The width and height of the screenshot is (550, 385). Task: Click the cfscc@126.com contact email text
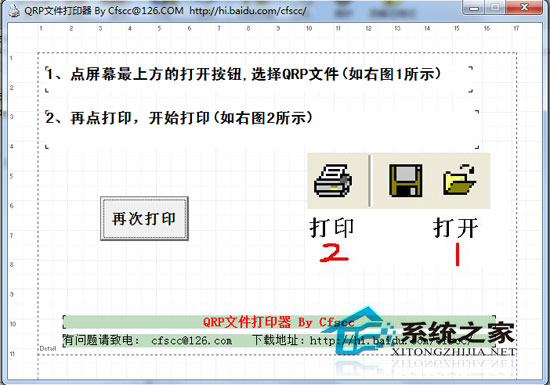coord(192,340)
